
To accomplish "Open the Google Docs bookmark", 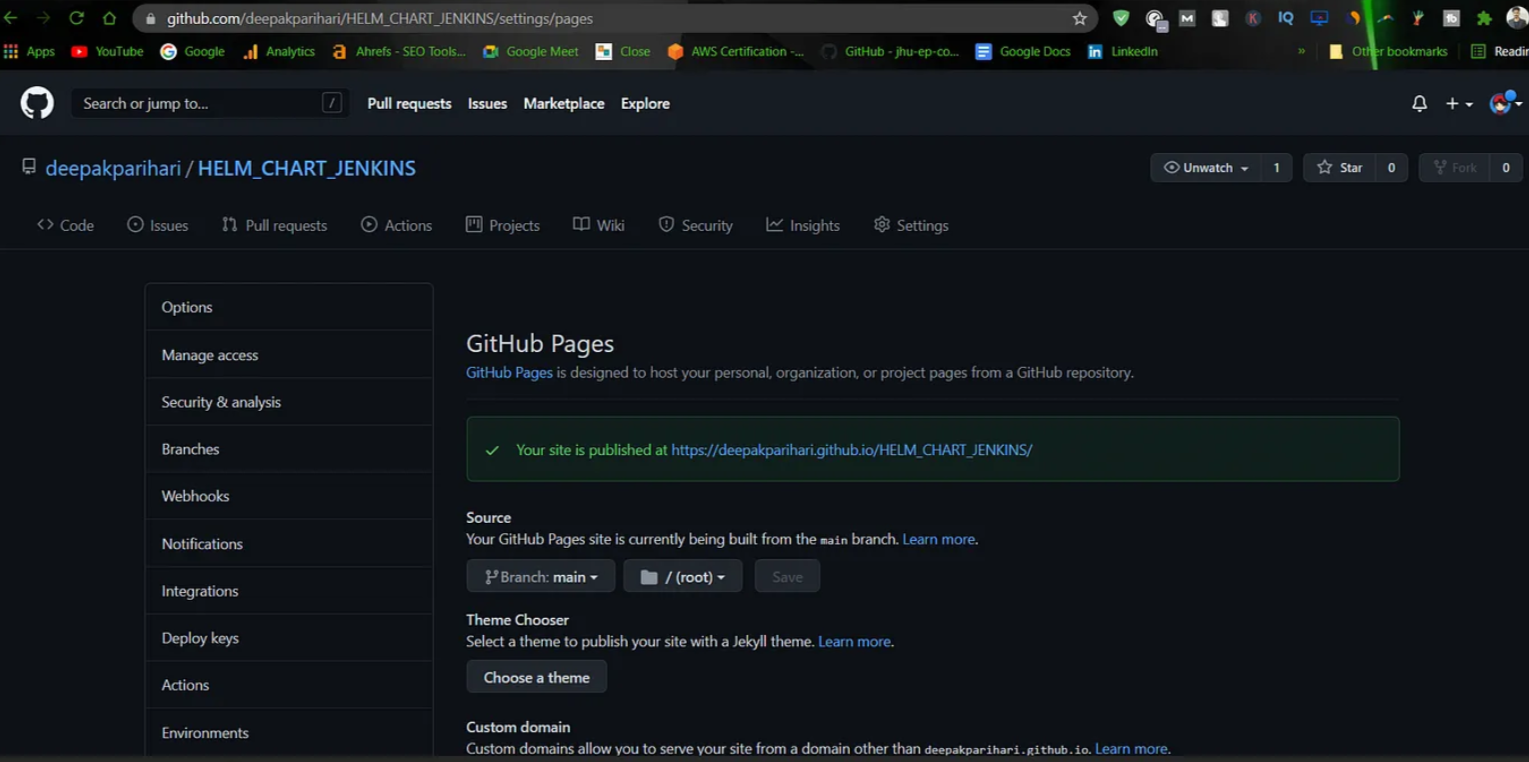I will 1023,51.
